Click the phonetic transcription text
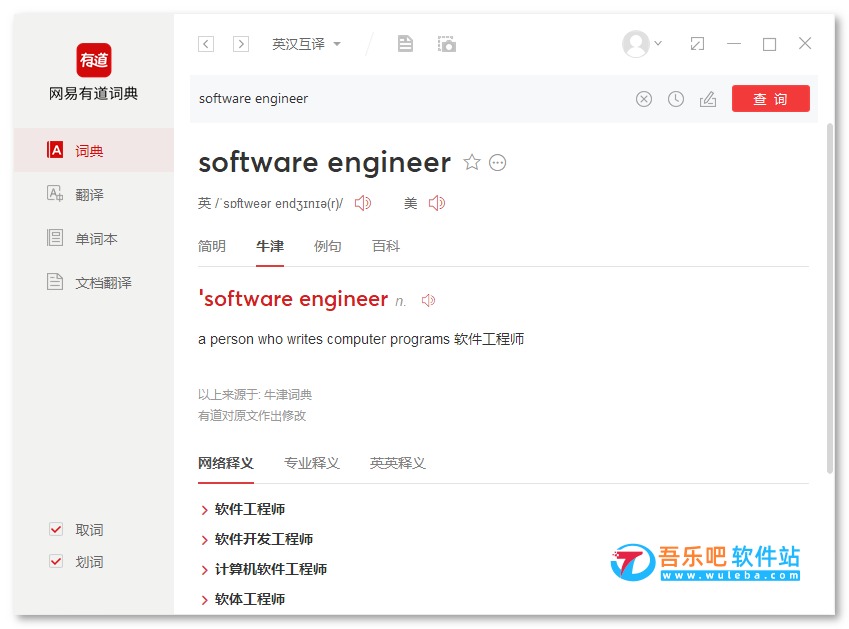The width and height of the screenshot is (849, 629). pos(279,204)
